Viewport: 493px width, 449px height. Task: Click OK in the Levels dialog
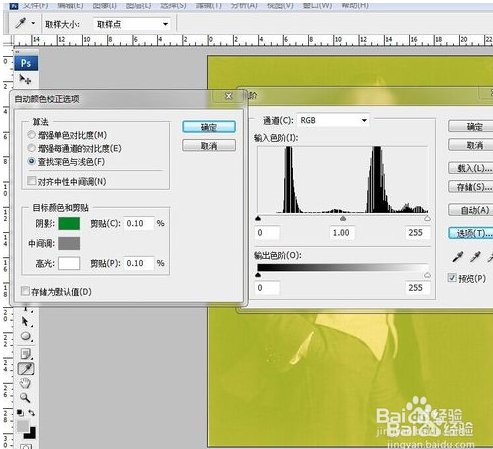pyautogui.click(x=471, y=127)
